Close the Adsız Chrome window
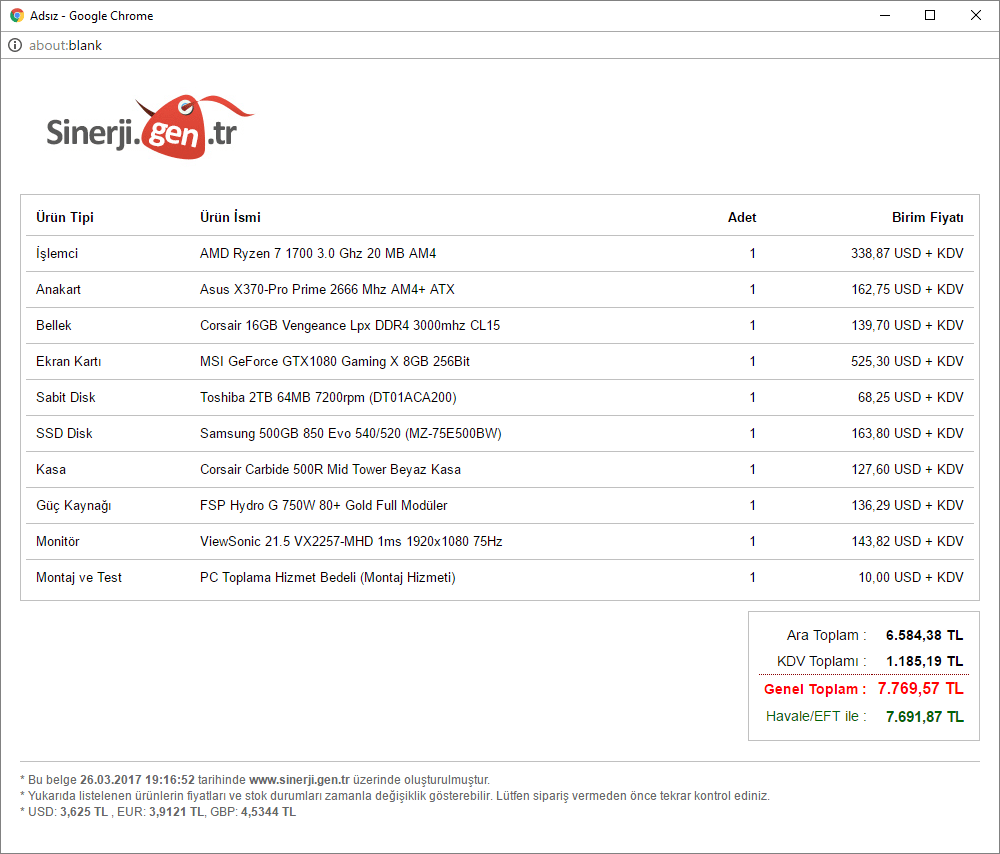The image size is (1000, 854). 976,15
